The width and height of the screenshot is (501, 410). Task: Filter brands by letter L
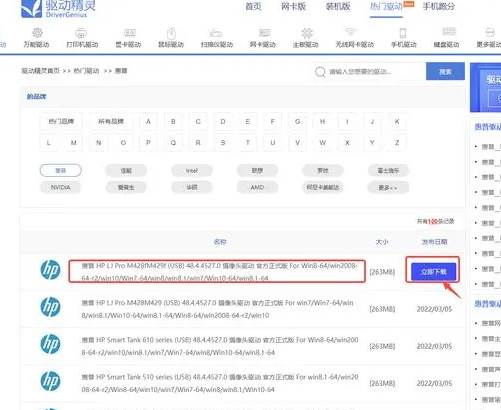(49, 143)
